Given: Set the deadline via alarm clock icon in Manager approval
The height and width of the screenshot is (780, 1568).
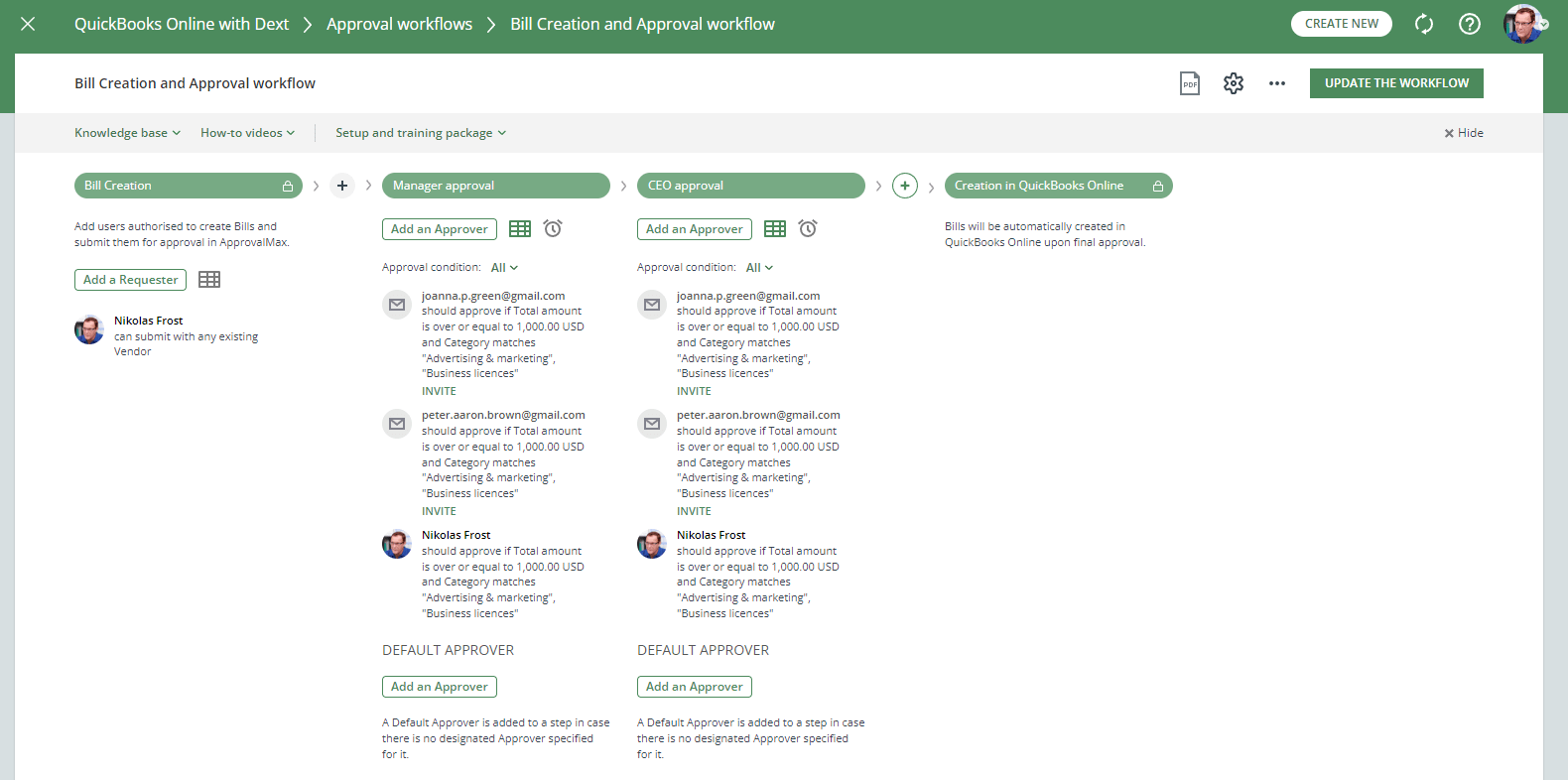Looking at the screenshot, I should (x=554, y=228).
